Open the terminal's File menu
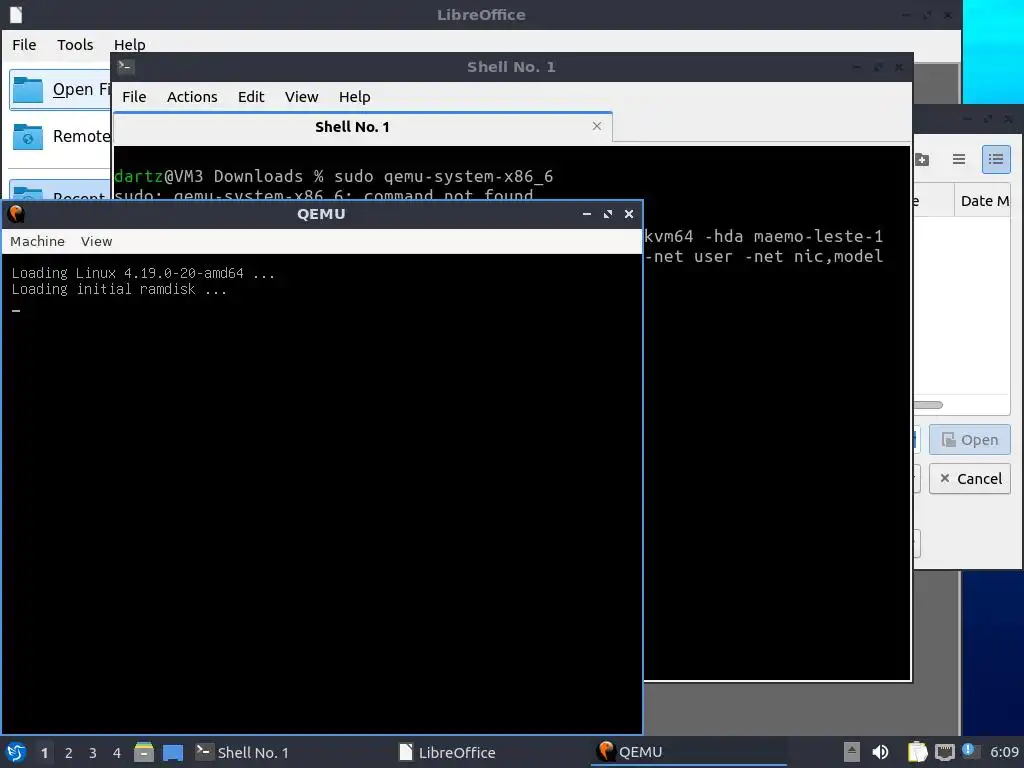 pos(134,97)
